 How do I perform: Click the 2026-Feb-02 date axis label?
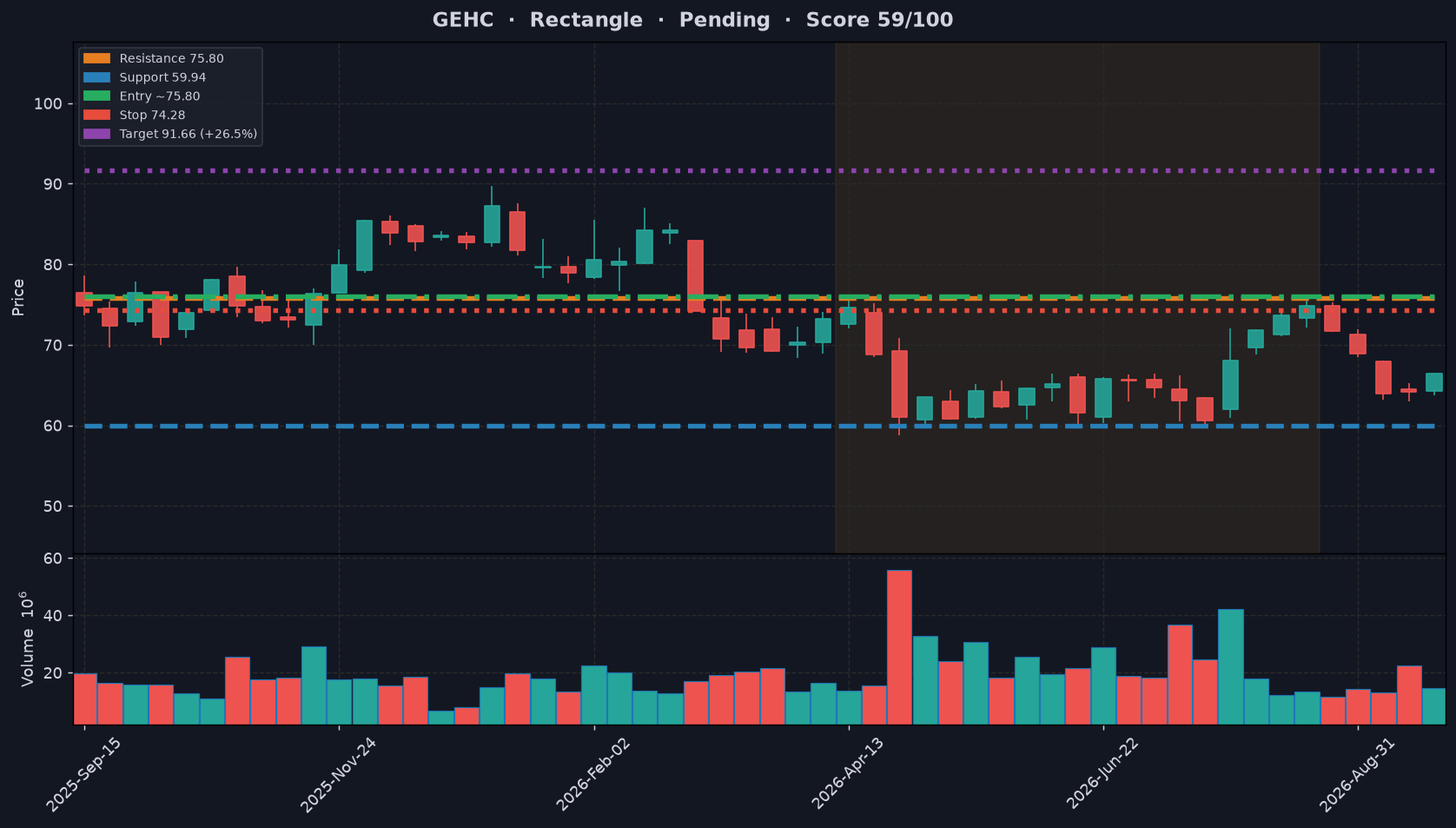[594, 774]
